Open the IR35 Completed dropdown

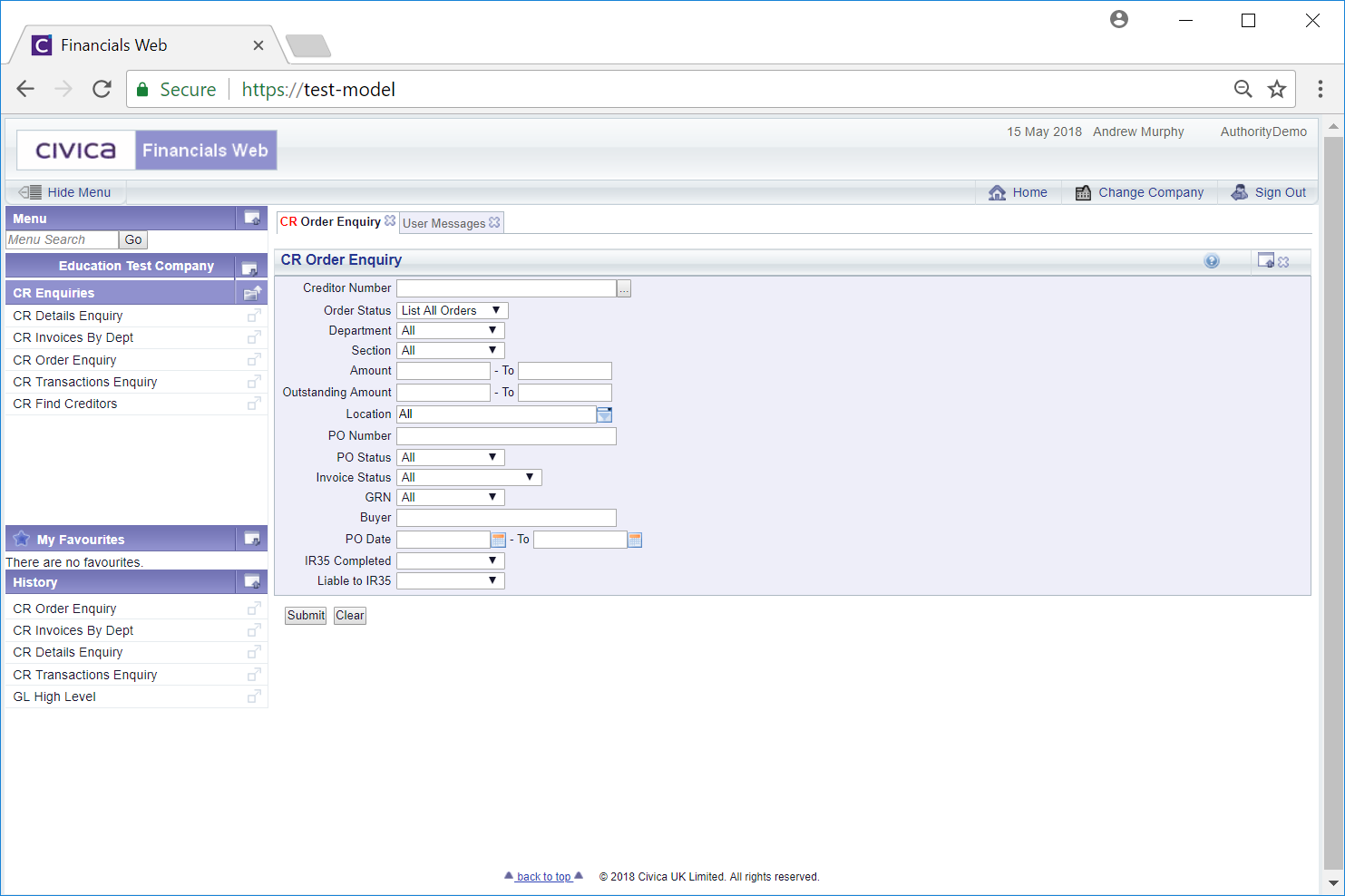(451, 560)
